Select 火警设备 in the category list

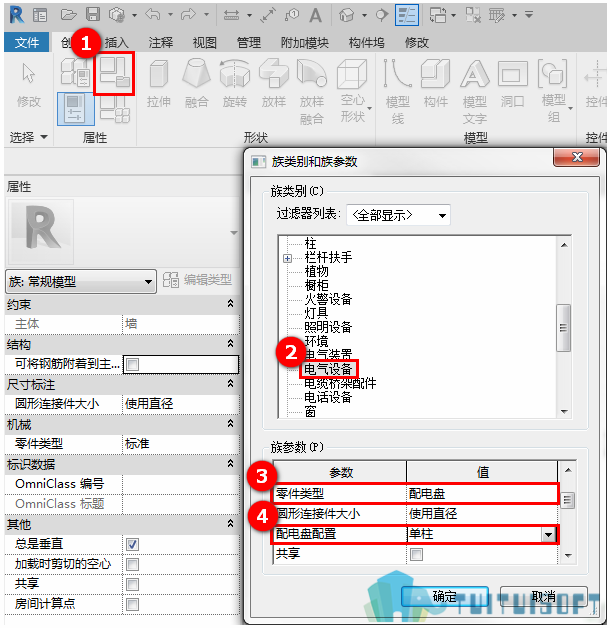click(328, 299)
